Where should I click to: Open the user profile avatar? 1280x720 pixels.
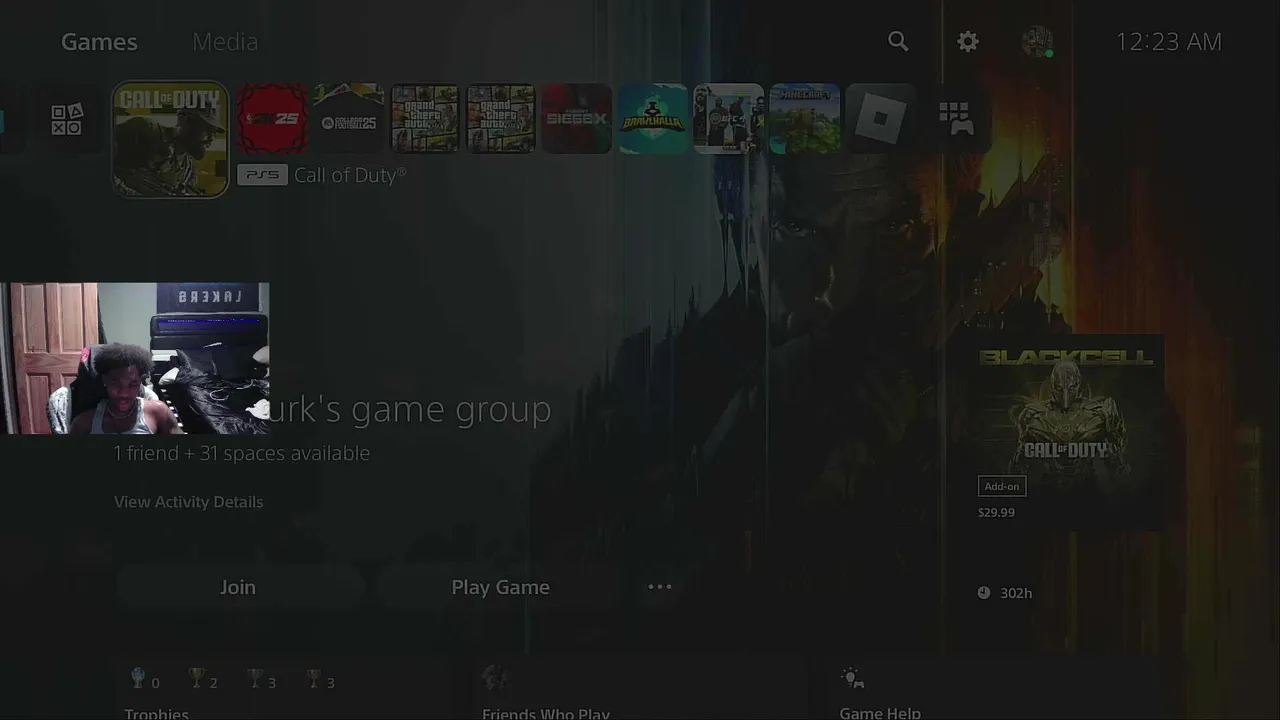(x=1037, y=41)
